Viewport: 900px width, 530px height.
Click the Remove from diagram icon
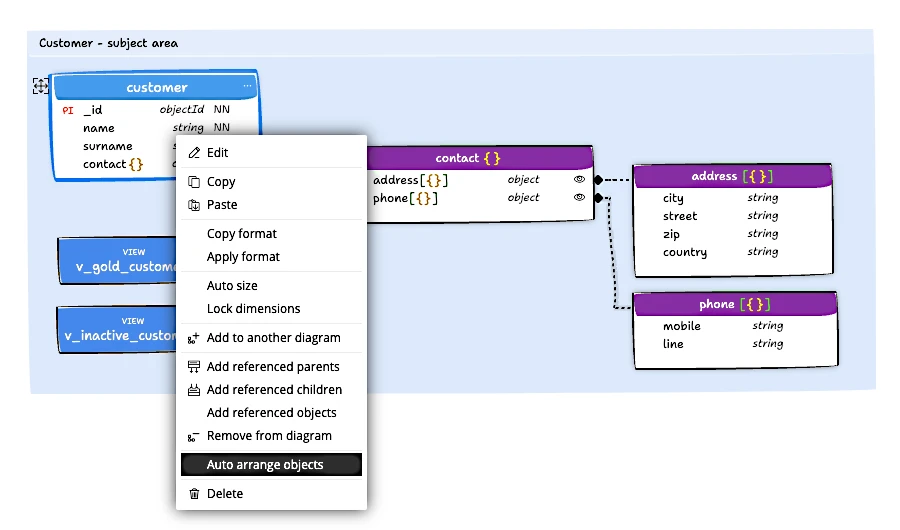point(193,436)
